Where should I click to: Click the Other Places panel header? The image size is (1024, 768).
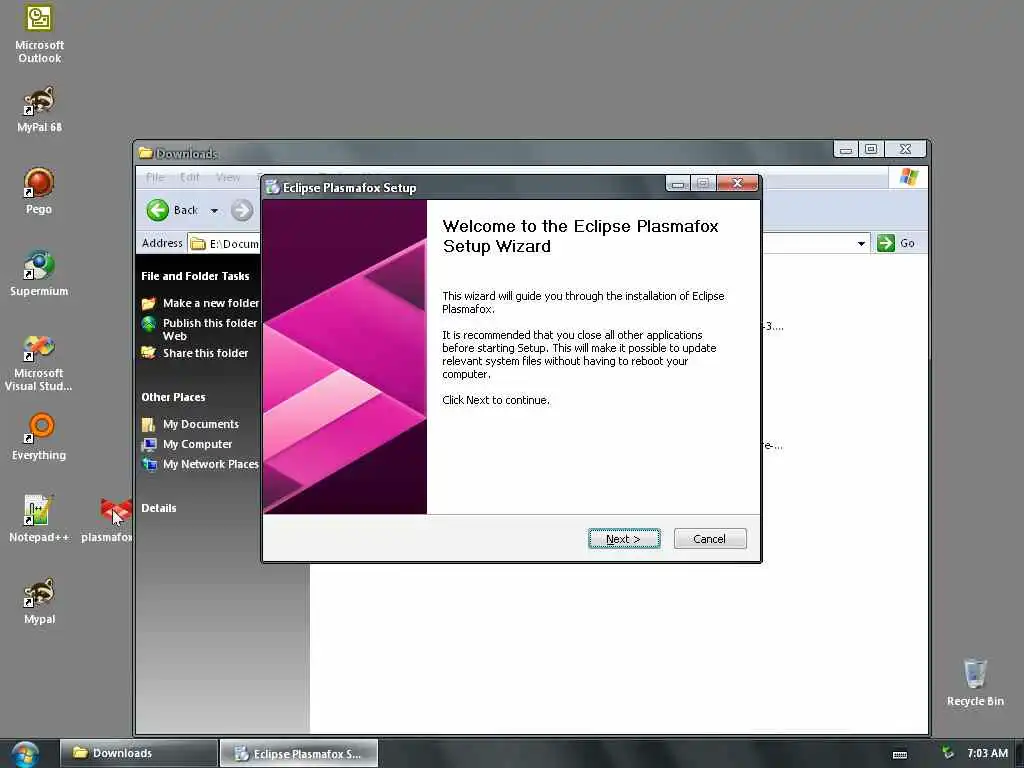(173, 397)
